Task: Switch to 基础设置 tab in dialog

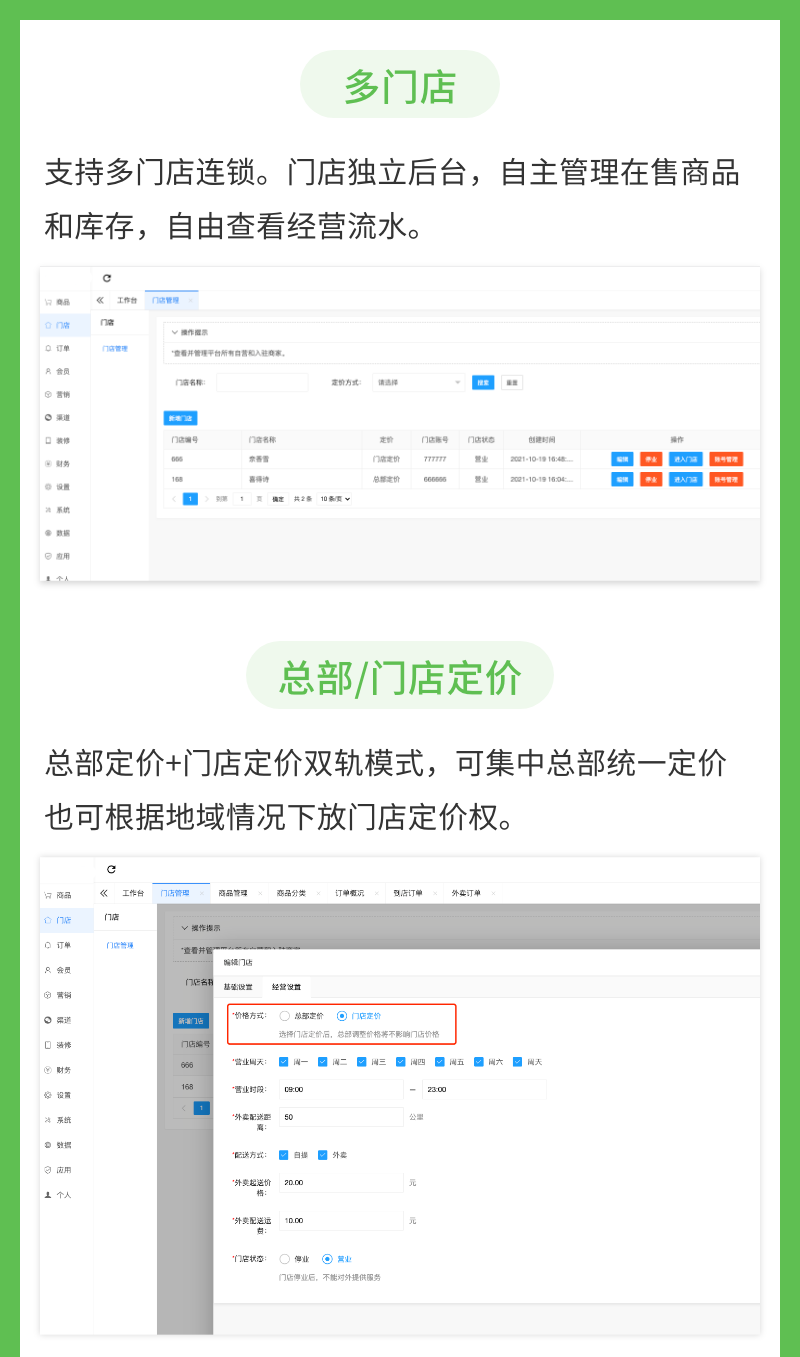Action: point(237,986)
